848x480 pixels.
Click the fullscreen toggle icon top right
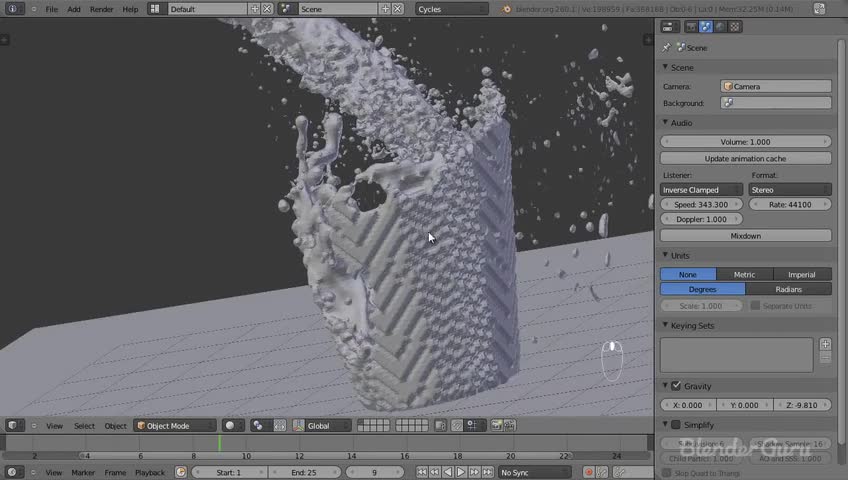[x=819, y=9]
